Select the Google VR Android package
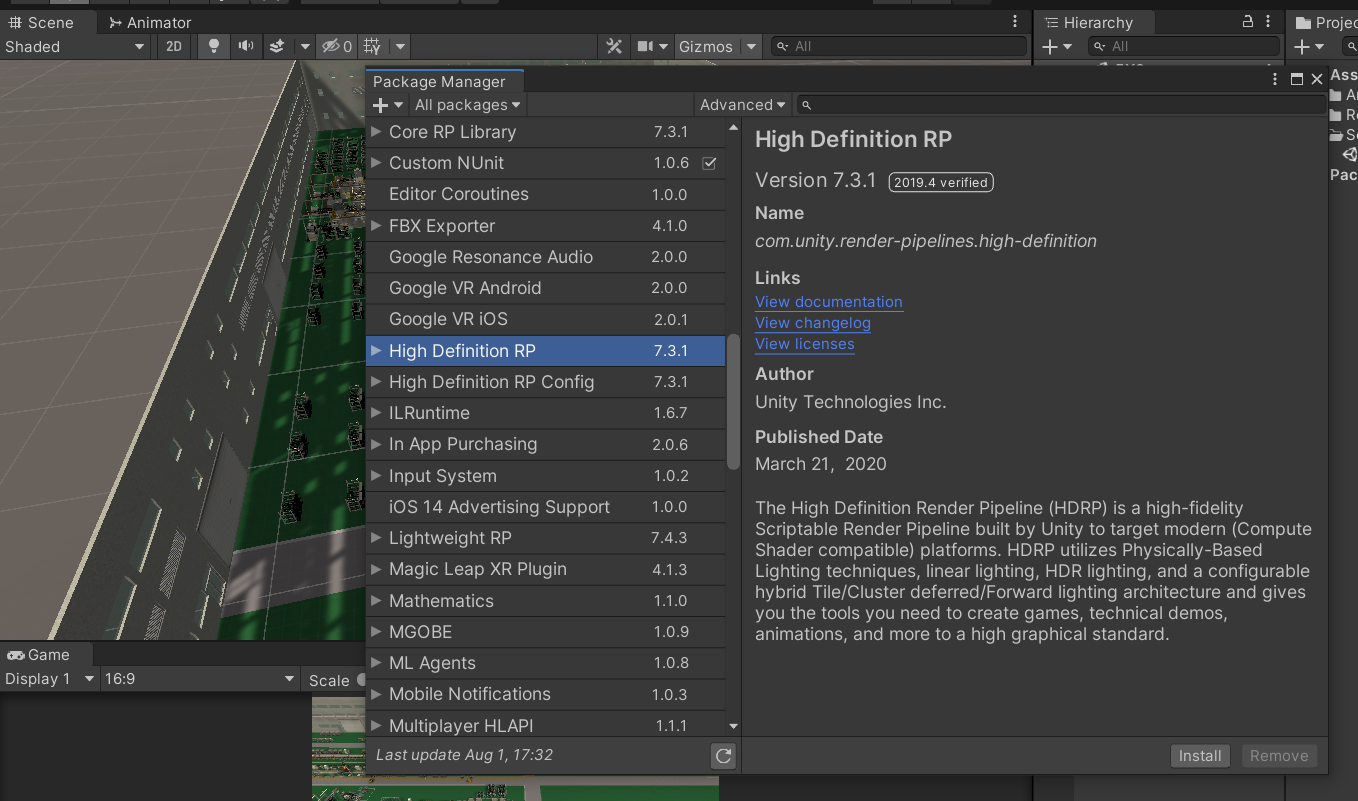 (x=545, y=288)
